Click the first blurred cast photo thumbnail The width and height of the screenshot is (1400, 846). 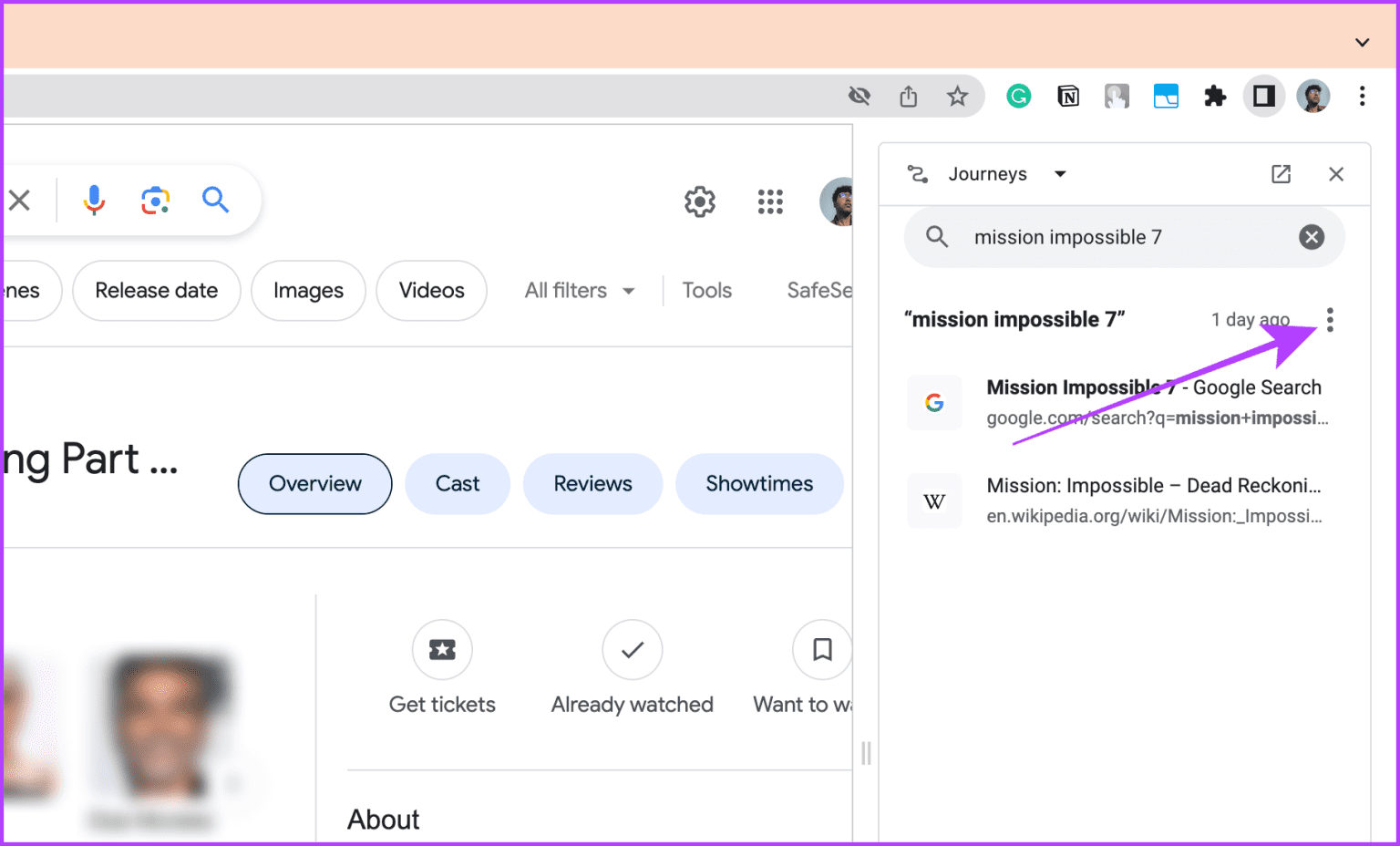pyautogui.click(x=27, y=729)
